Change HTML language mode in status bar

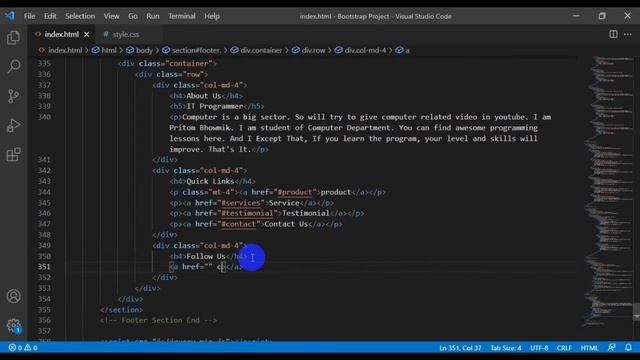click(x=589, y=348)
